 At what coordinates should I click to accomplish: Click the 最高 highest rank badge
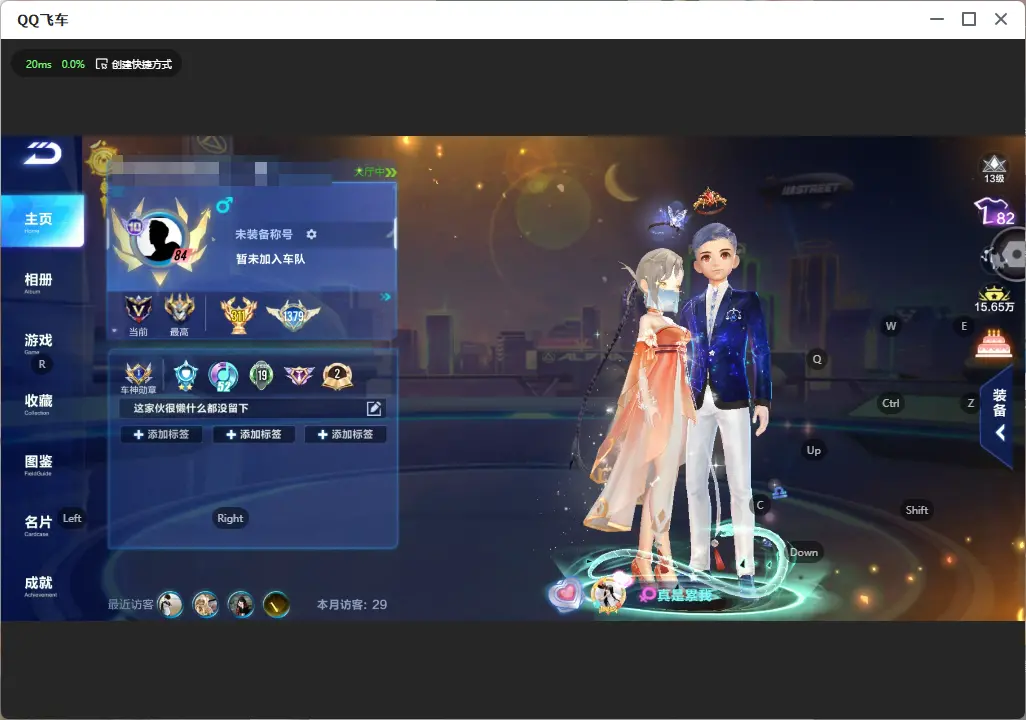coord(179,314)
